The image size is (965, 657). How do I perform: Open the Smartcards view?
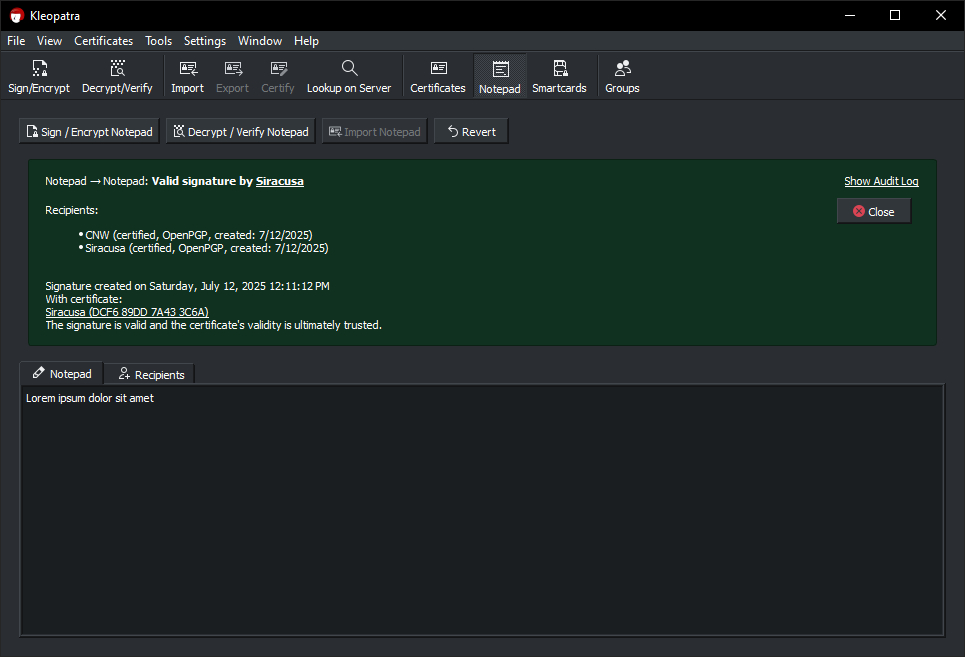click(x=559, y=76)
